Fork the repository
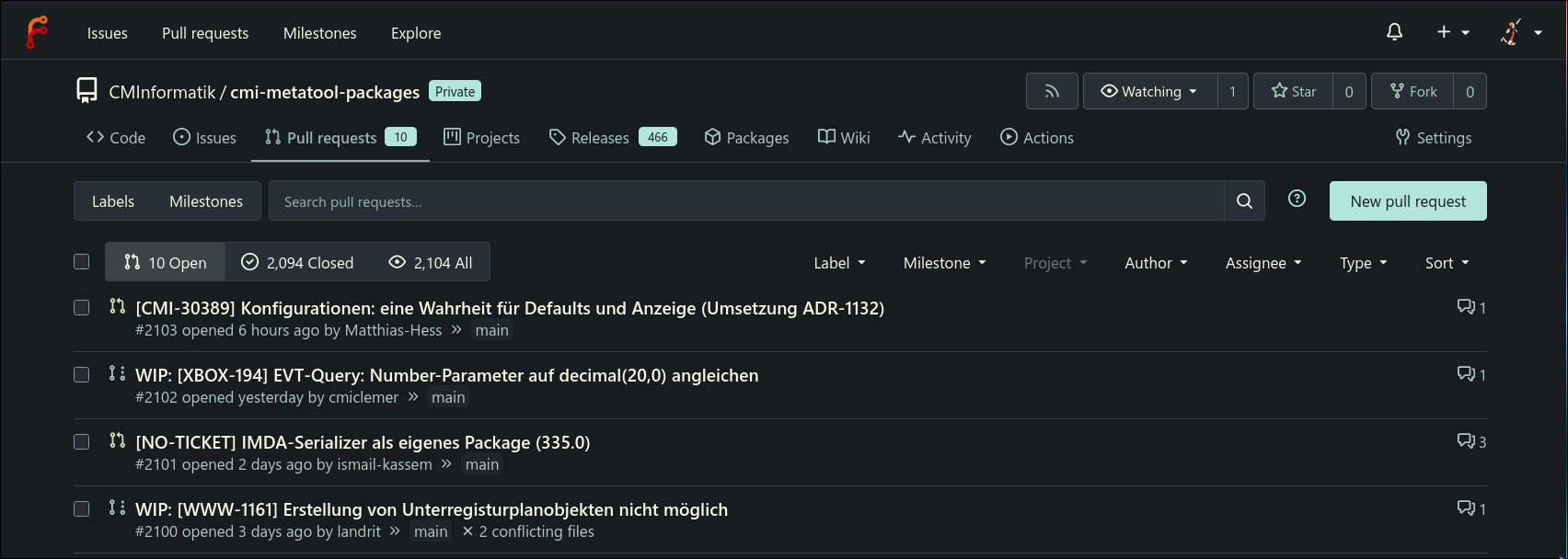The image size is (1568, 559). 1412,91
